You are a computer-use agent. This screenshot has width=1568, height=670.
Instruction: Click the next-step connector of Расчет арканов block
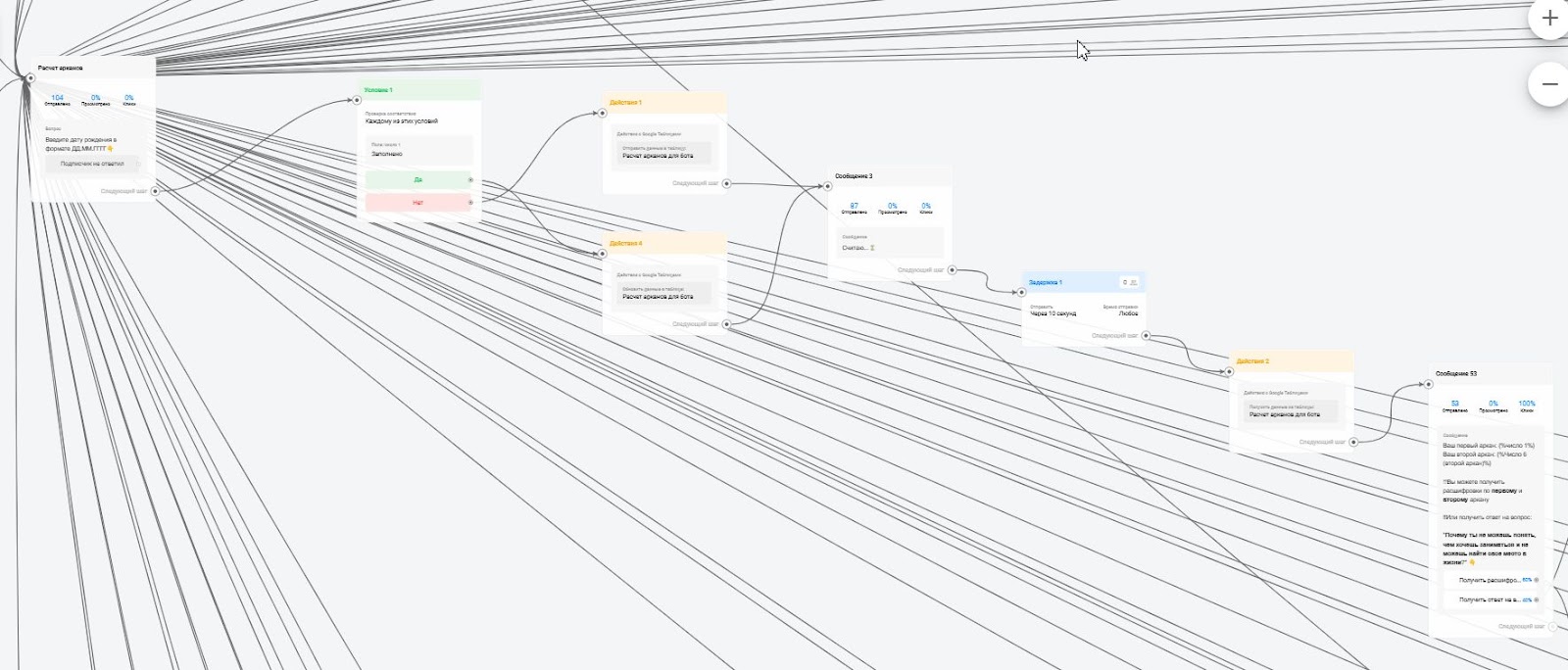click(x=155, y=191)
